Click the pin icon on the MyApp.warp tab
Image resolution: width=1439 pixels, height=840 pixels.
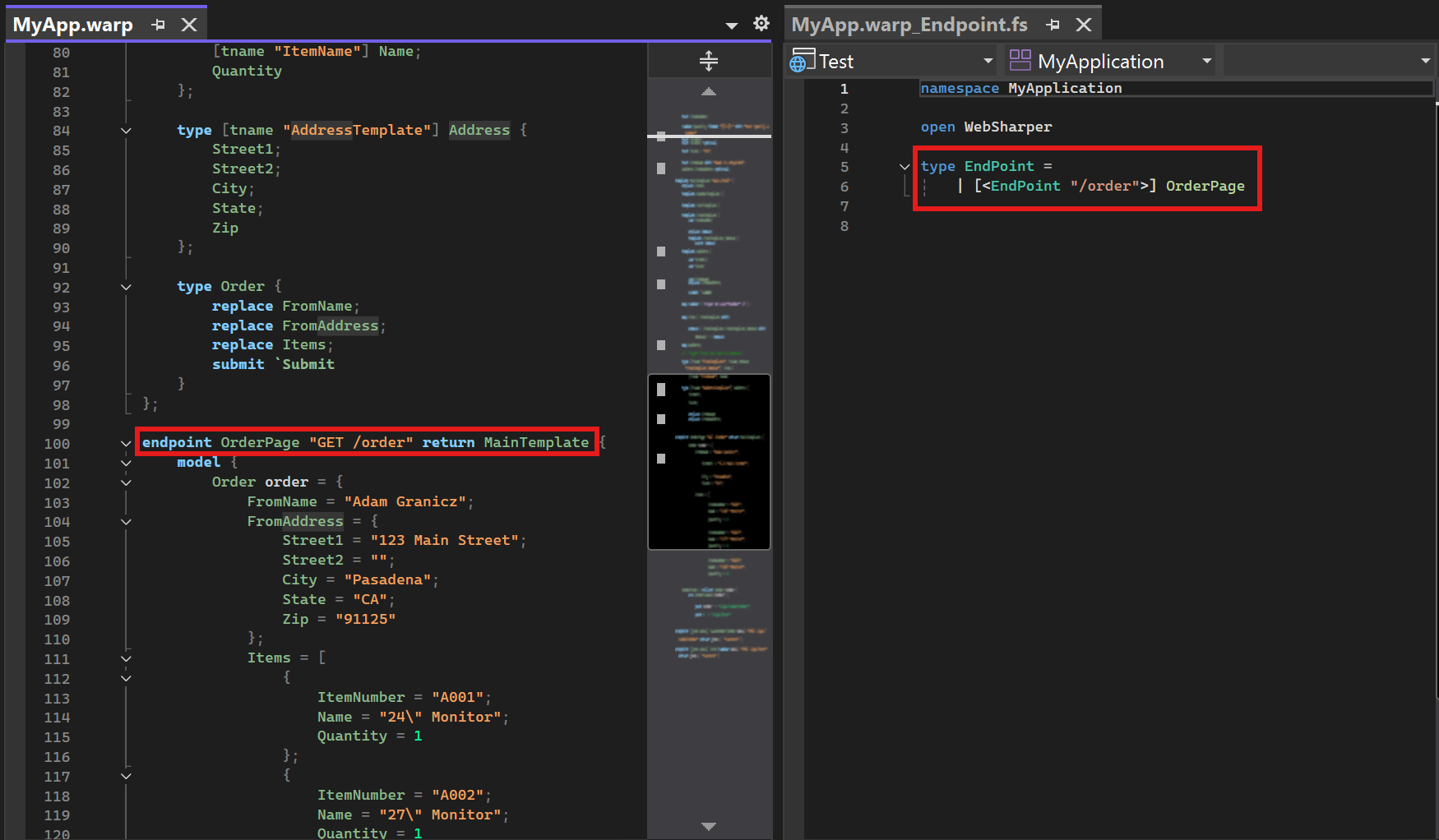(158, 24)
